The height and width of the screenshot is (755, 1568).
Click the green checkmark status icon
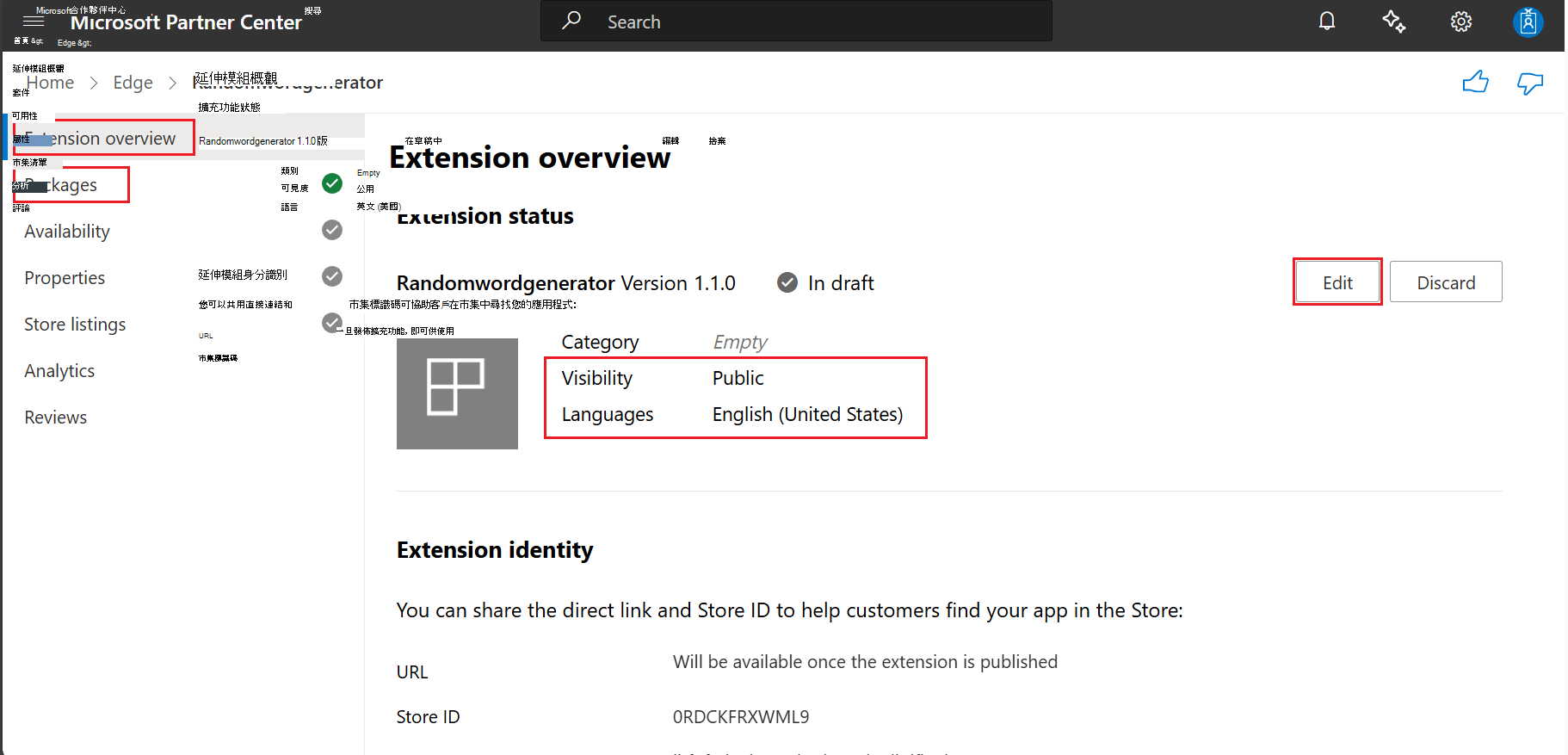[x=332, y=183]
